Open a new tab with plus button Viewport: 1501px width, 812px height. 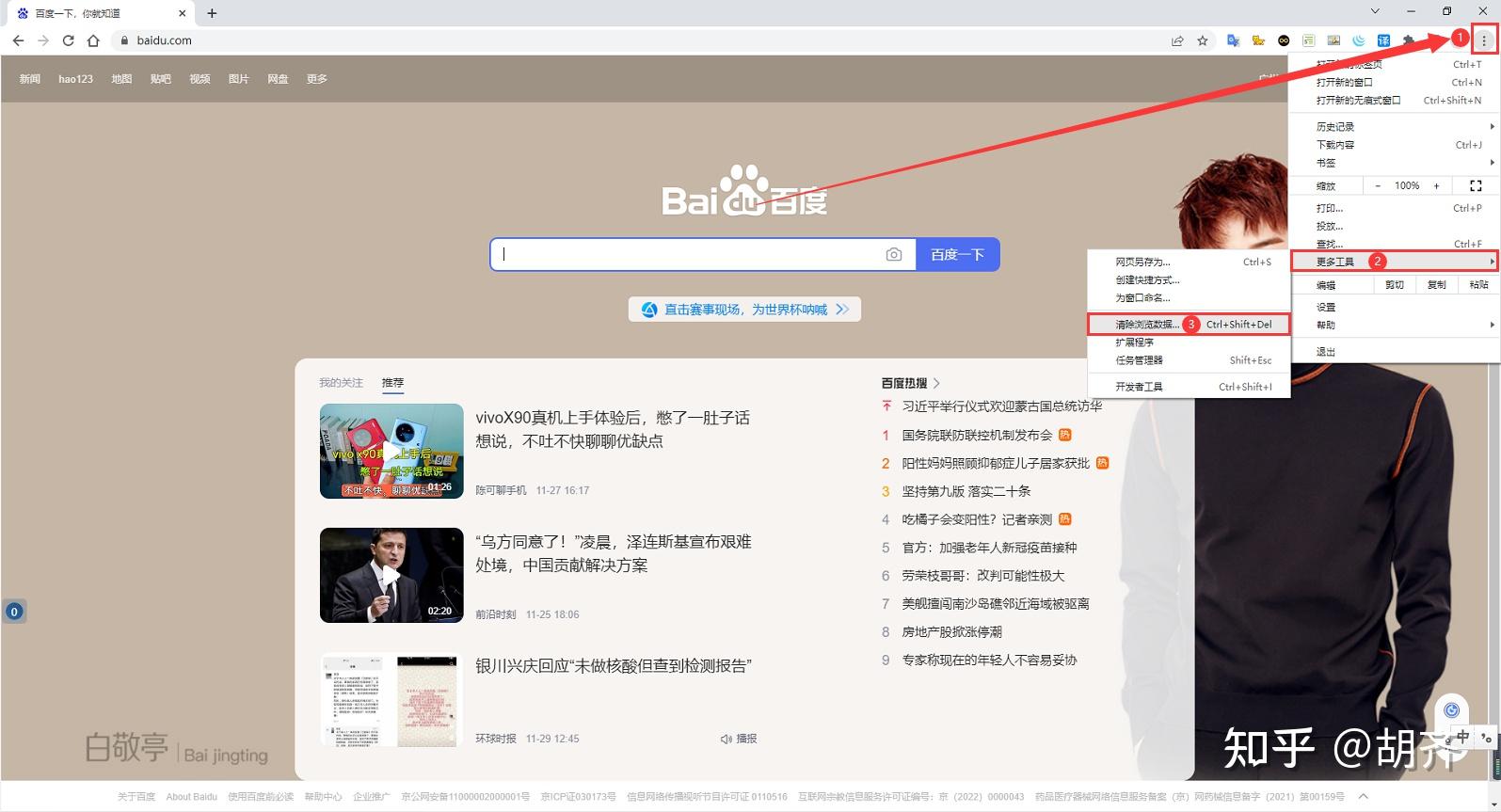212,13
